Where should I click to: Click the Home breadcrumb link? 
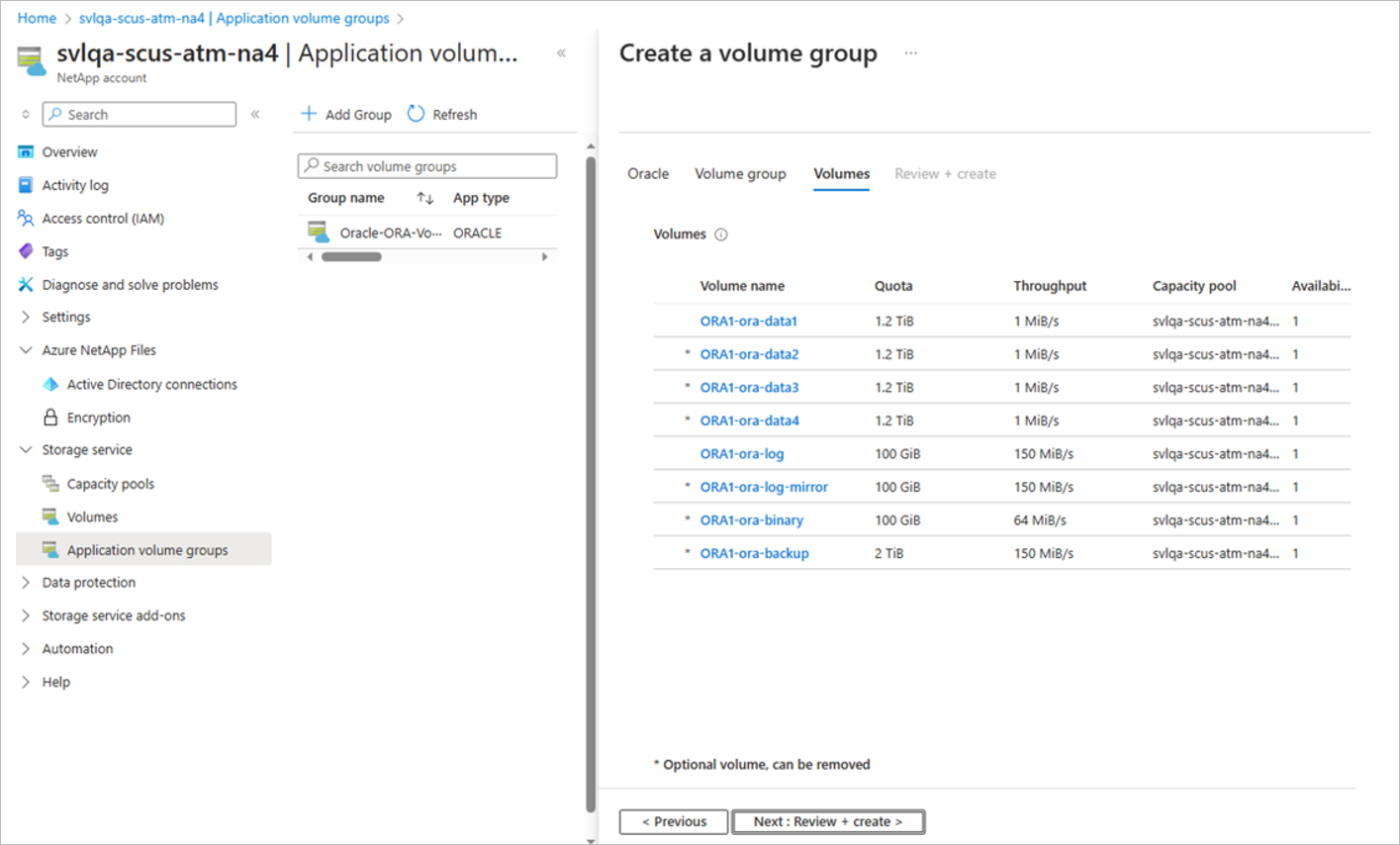coord(37,18)
